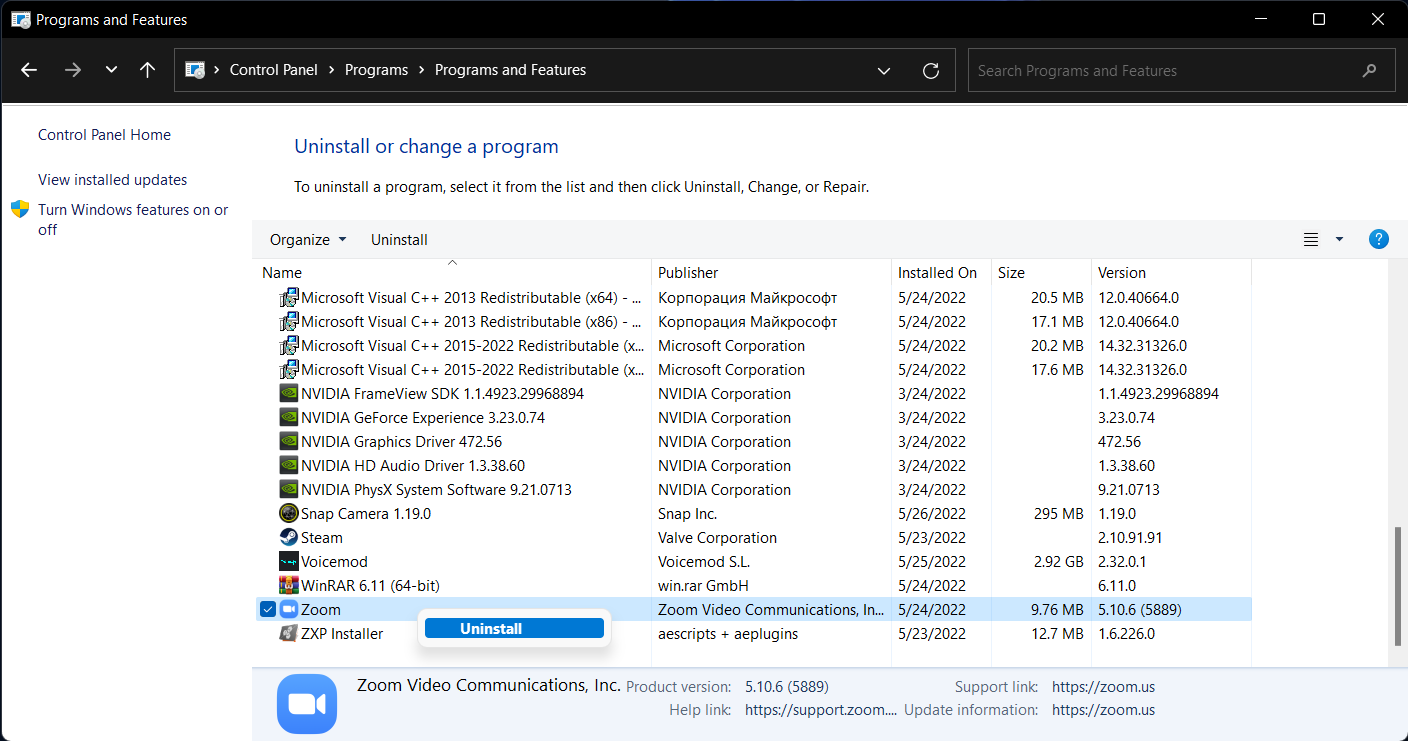The width and height of the screenshot is (1408, 741).
Task: Expand the view options dropdown arrow
Action: point(1339,240)
